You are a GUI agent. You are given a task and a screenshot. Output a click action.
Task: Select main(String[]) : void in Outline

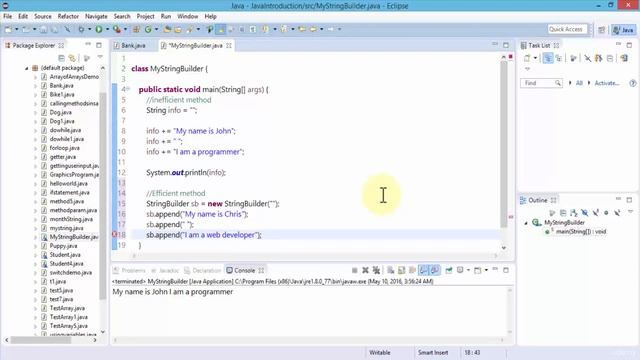[581, 232]
